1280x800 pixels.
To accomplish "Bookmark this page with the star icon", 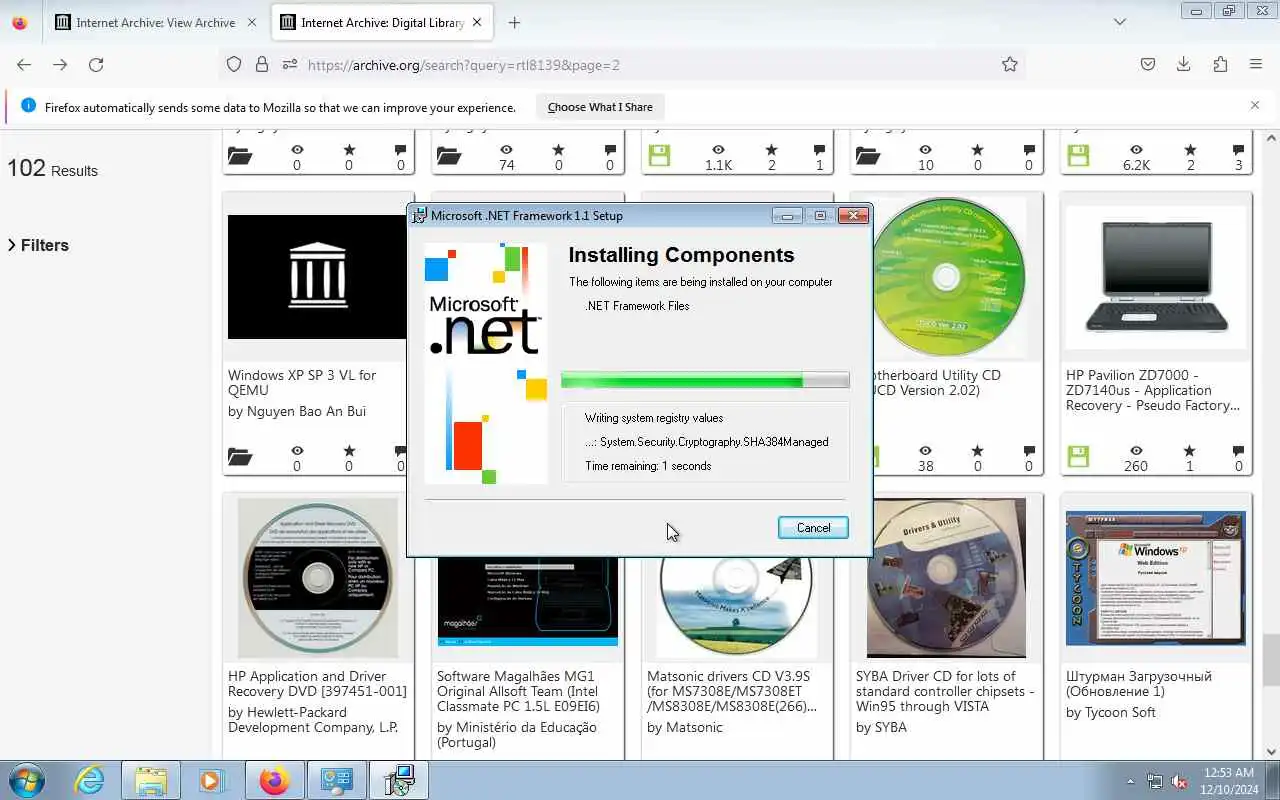I will (x=1010, y=64).
